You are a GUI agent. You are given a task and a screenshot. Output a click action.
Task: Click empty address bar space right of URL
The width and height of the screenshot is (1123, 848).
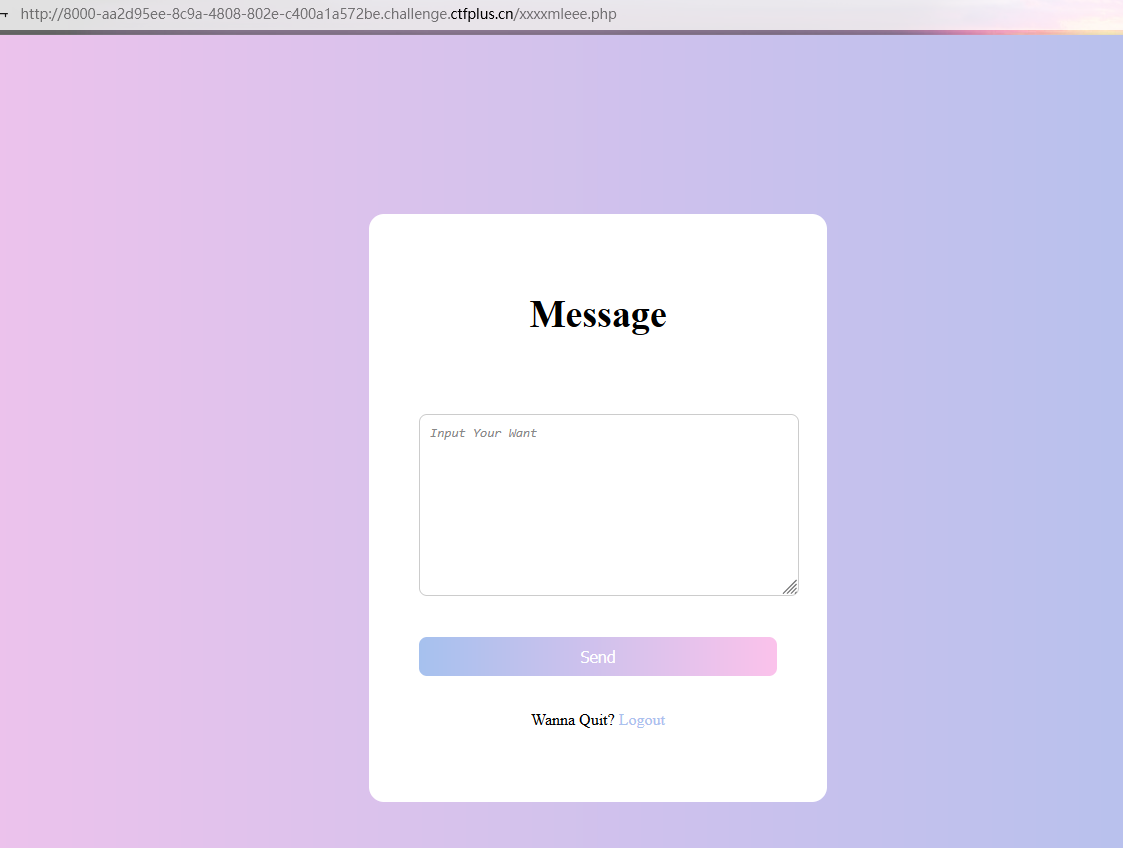tap(800, 15)
